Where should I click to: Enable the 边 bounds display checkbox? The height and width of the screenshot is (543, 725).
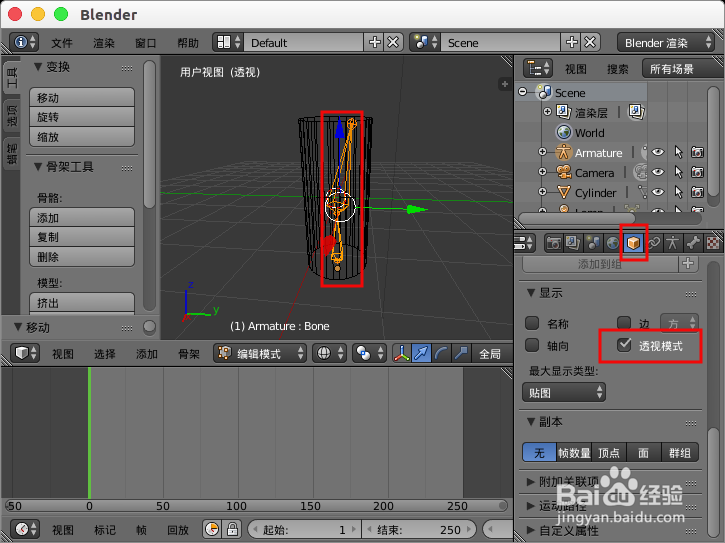(624, 323)
